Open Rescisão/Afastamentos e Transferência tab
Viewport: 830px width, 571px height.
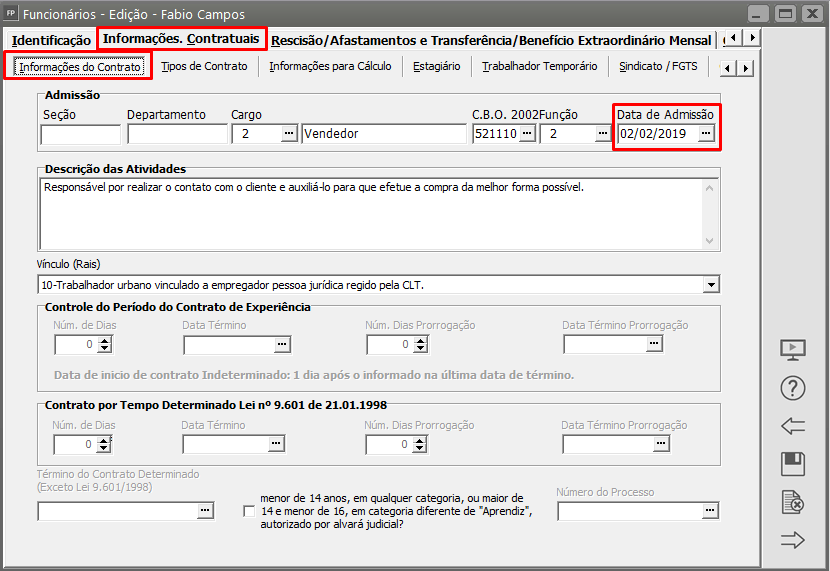491,40
